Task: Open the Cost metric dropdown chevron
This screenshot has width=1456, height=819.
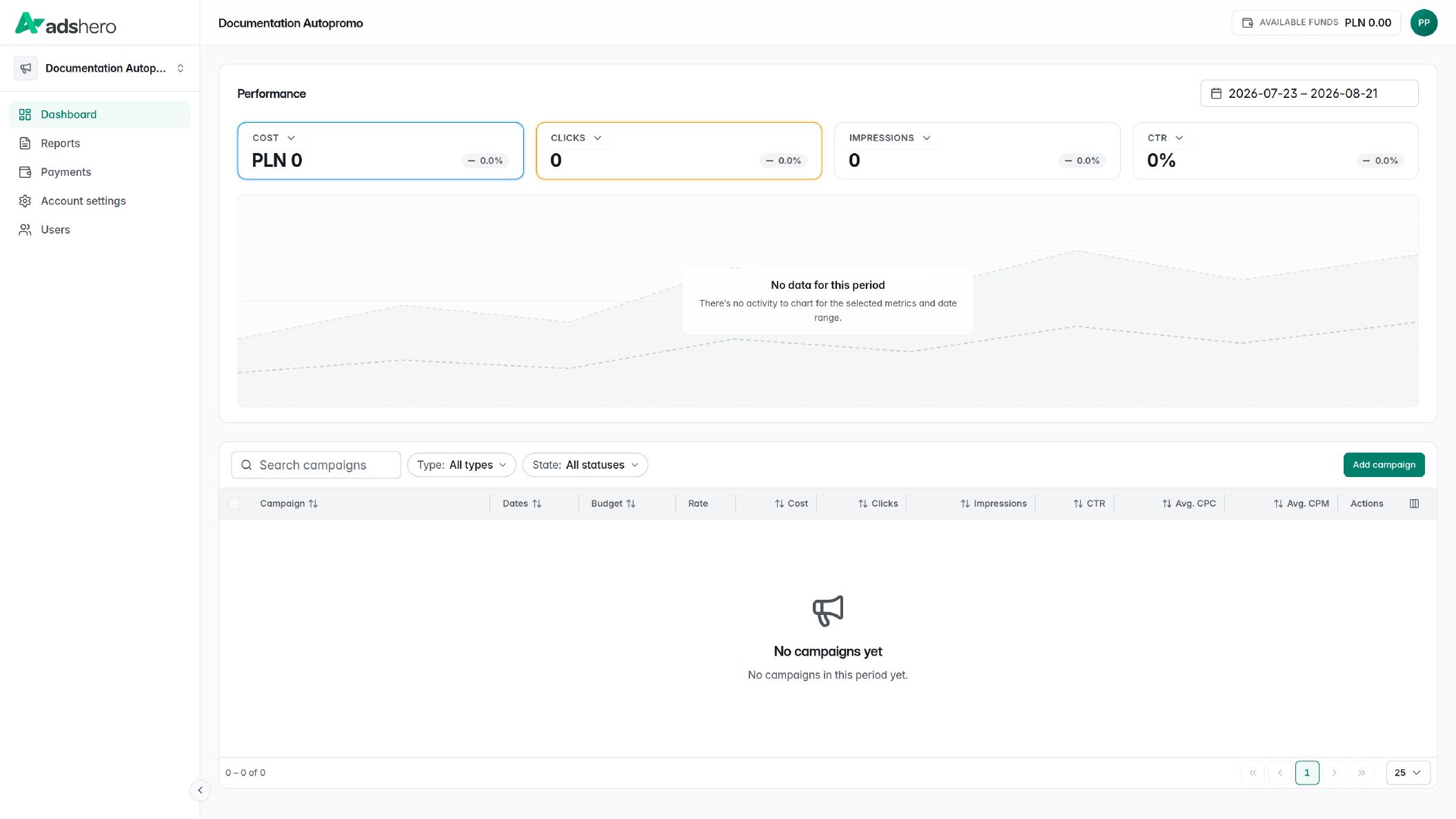Action: [x=291, y=138]
